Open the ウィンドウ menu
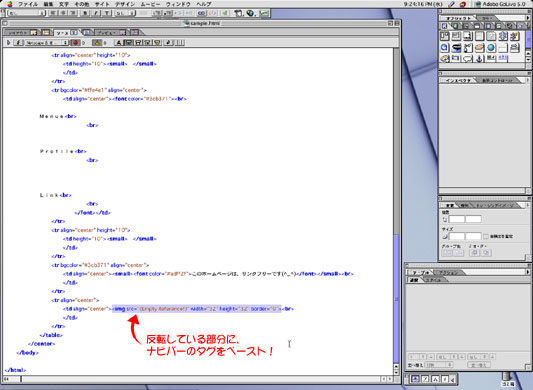Image resolution: width=533 pixels, height=390 pixels. click(178, 4)
